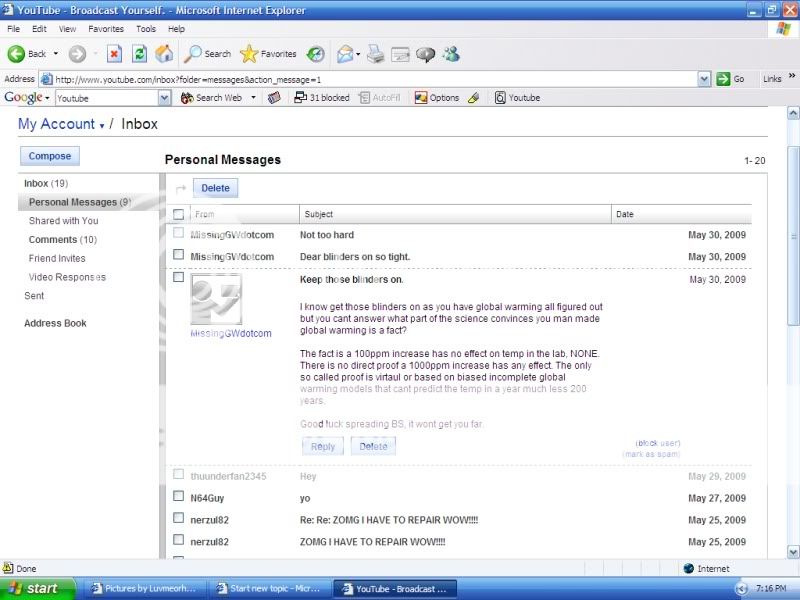Viewport: 800px width, 600px height.
Task: Open the Google logo menu arrow
Action: 47,98
